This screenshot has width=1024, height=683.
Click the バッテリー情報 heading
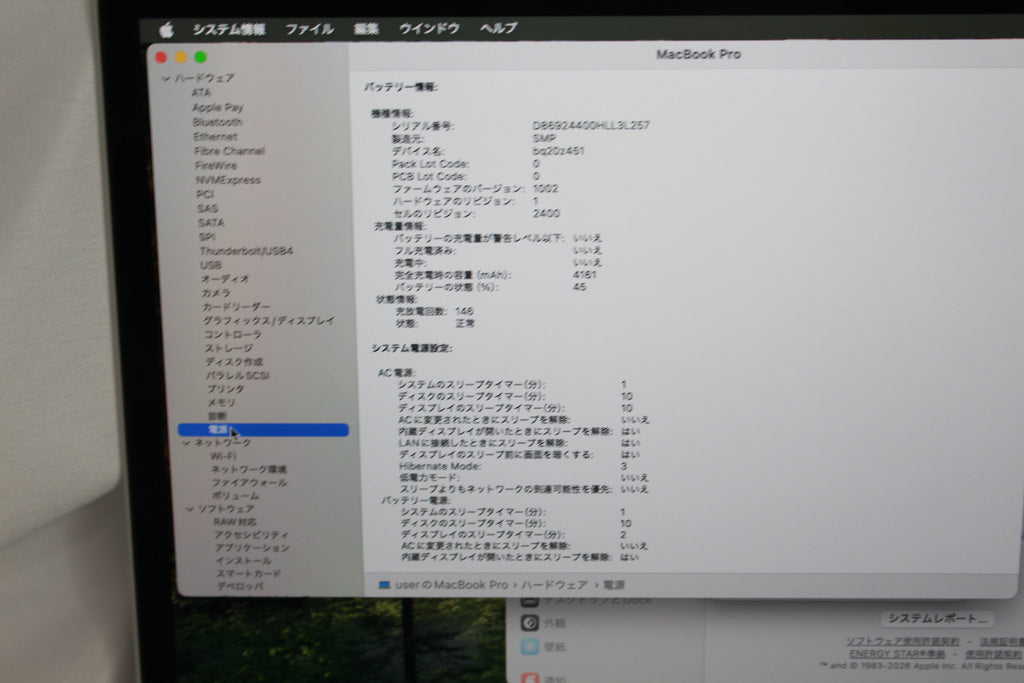coord(401,87)
